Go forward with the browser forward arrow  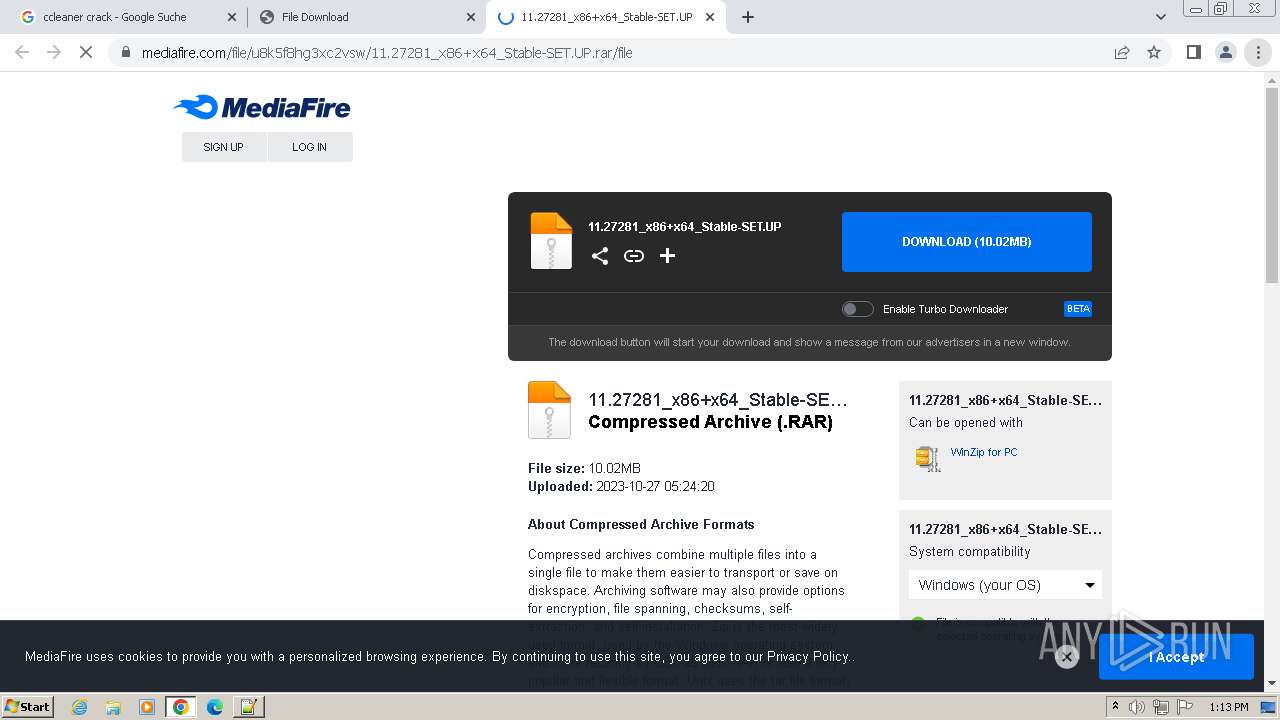pyautogui.click(x=54, y=52)
